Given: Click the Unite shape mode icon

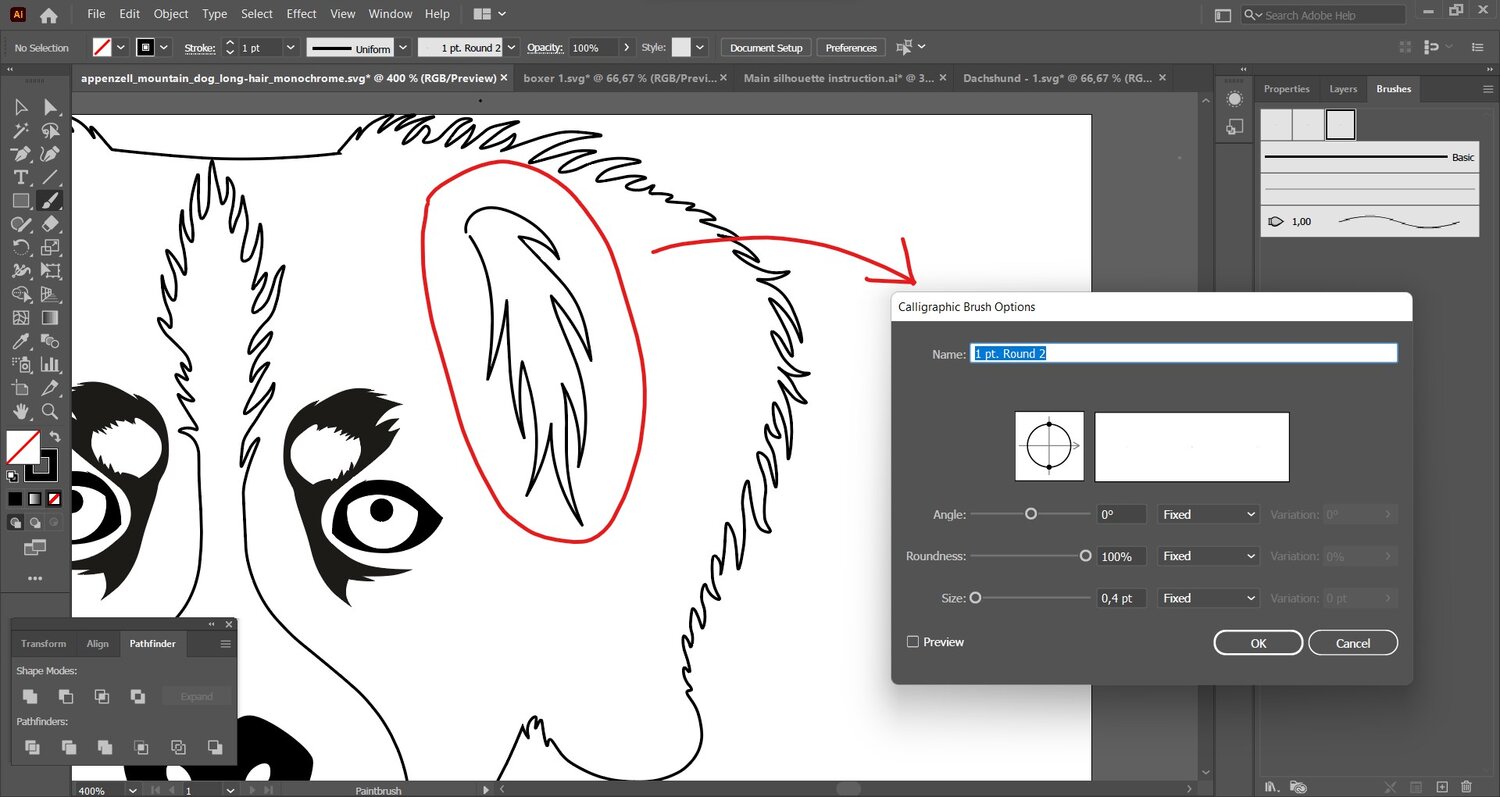Looking at the screenshot, I should pos(31,696).
